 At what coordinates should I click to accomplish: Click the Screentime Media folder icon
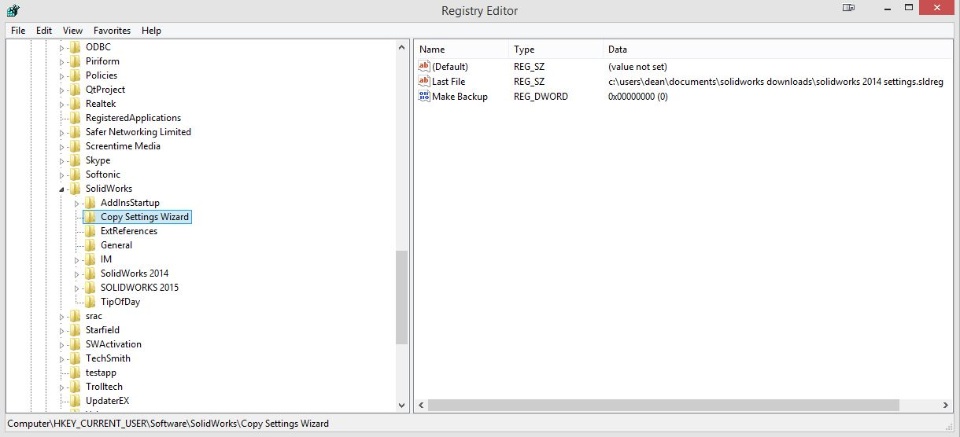click(x=75, y=146)
